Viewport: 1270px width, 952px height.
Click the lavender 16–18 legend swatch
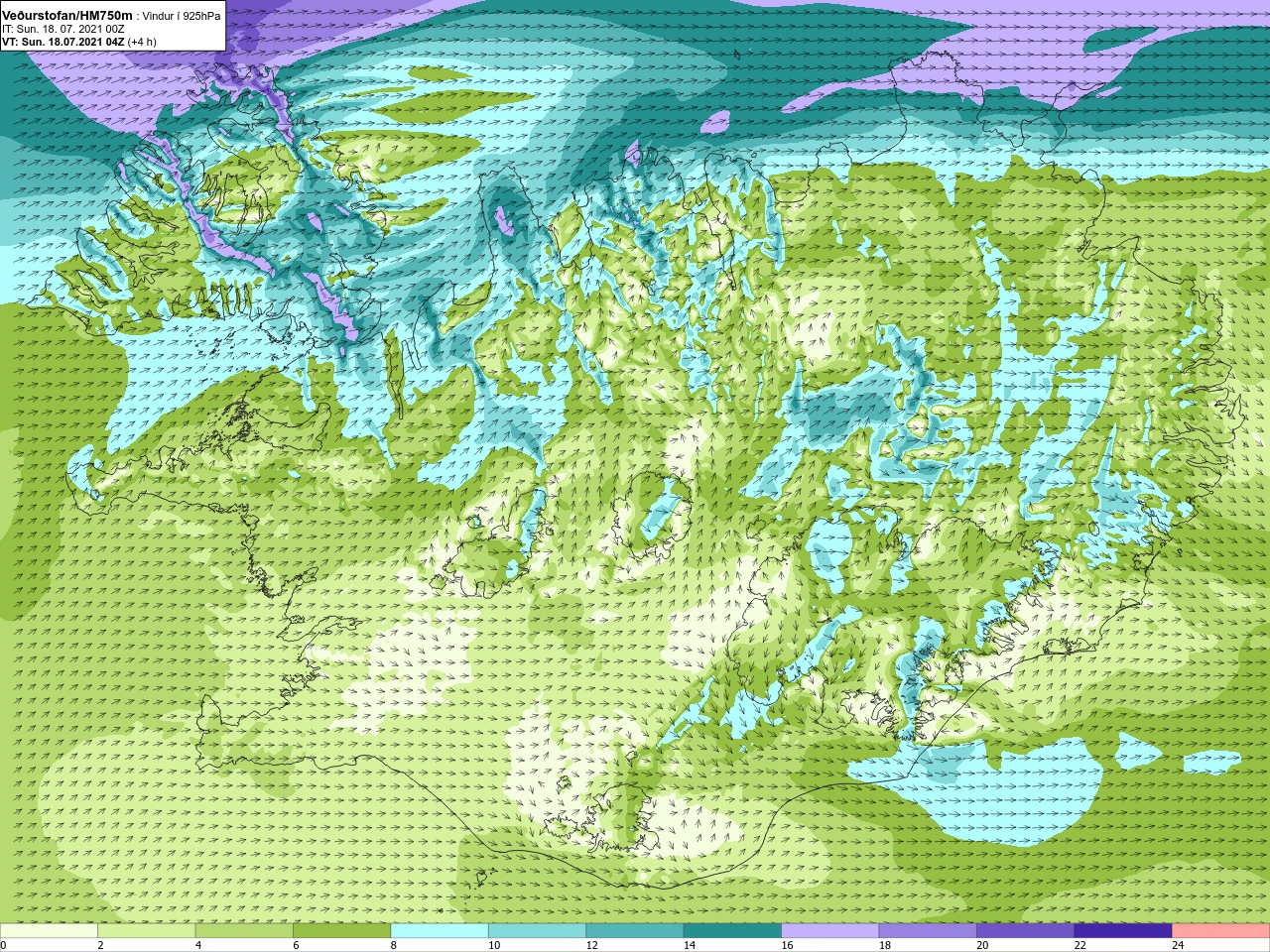coord(830,931)
